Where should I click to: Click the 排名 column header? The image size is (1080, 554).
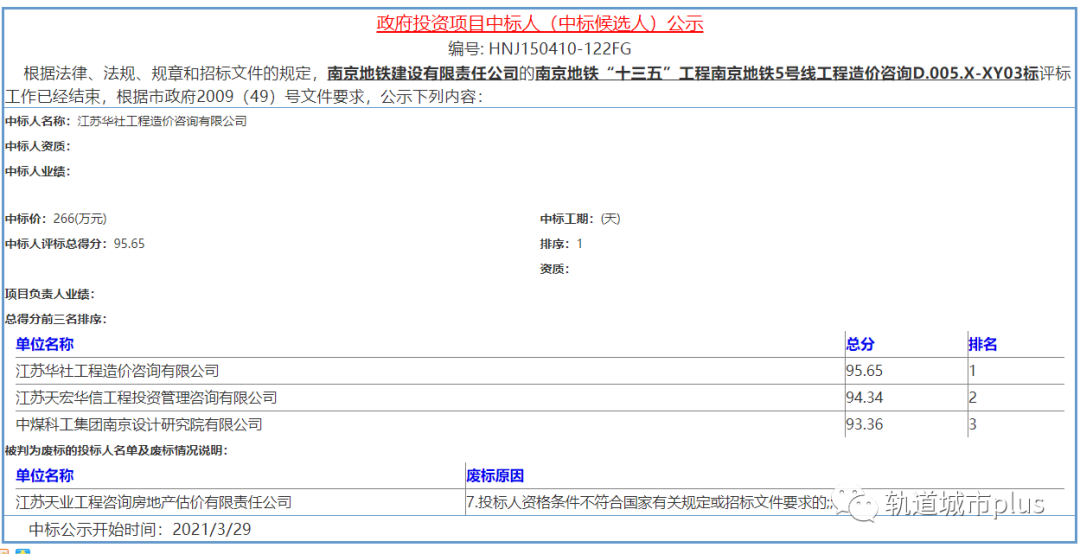983,345
